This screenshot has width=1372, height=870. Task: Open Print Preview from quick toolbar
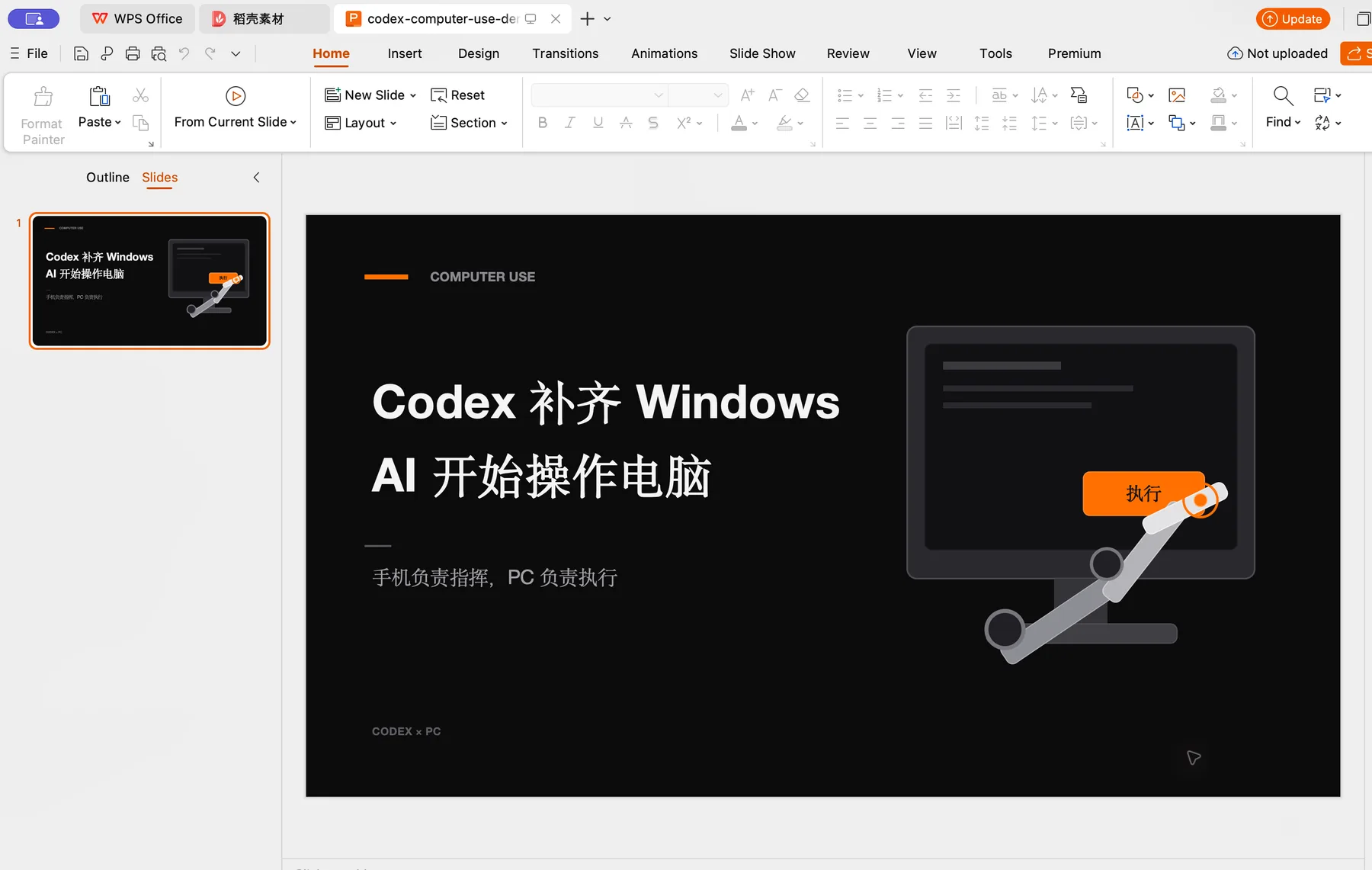point(159,53)
